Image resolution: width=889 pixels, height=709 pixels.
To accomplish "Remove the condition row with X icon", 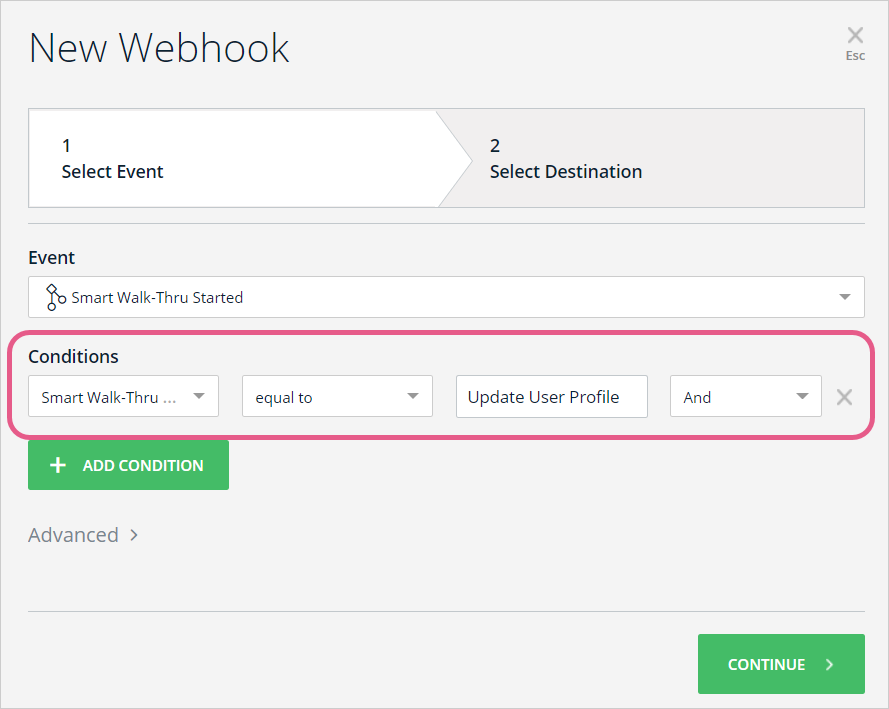I will tap(844, 397).
